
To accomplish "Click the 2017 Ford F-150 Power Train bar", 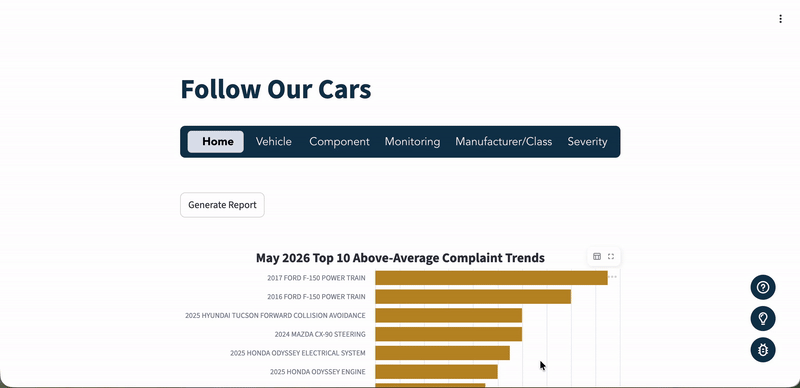I will click(x=491, y=278).
